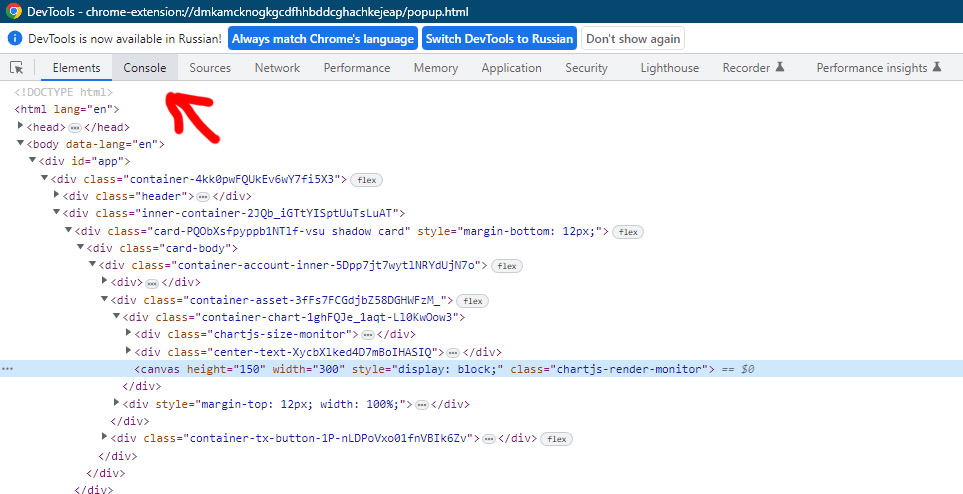Click ellipsis badge in chartjs-size-monitor div
Image resolution: width=963 pixels, height=494 pixels.
pos(368,335)
